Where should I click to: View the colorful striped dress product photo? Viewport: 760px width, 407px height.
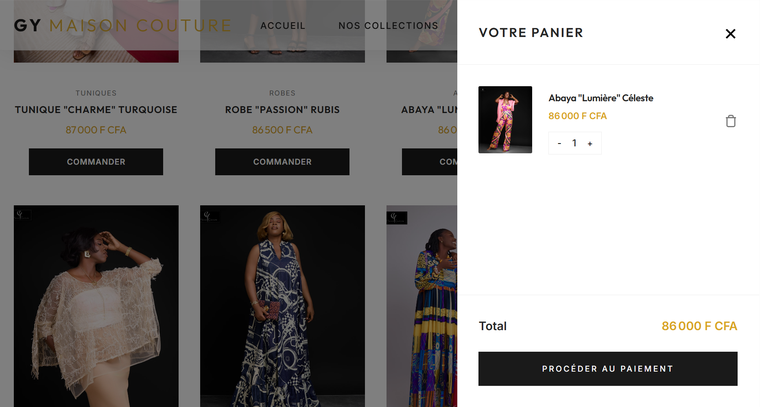point(422,306)
